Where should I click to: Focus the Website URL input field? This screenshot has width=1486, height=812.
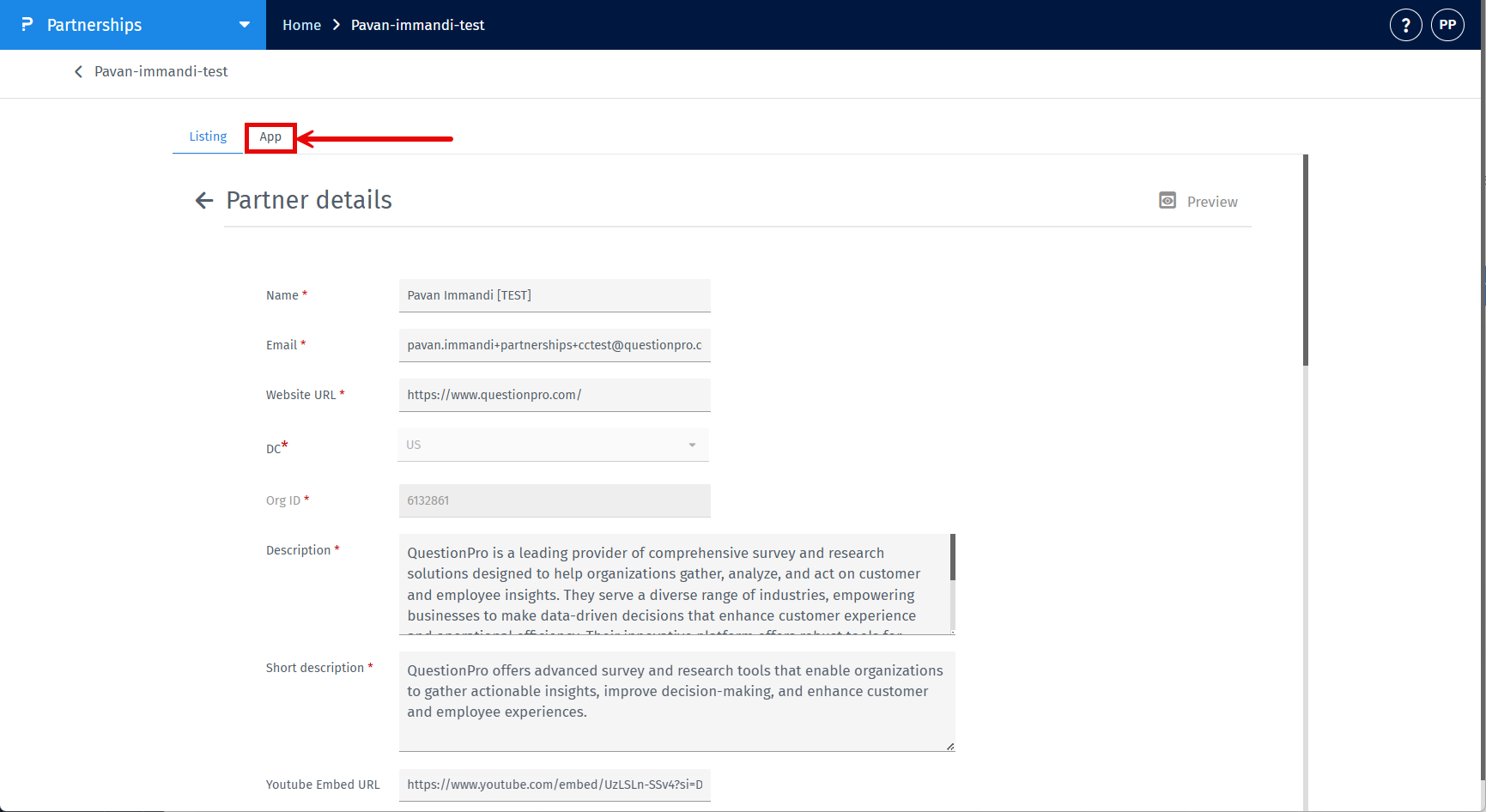pos(555,395)
